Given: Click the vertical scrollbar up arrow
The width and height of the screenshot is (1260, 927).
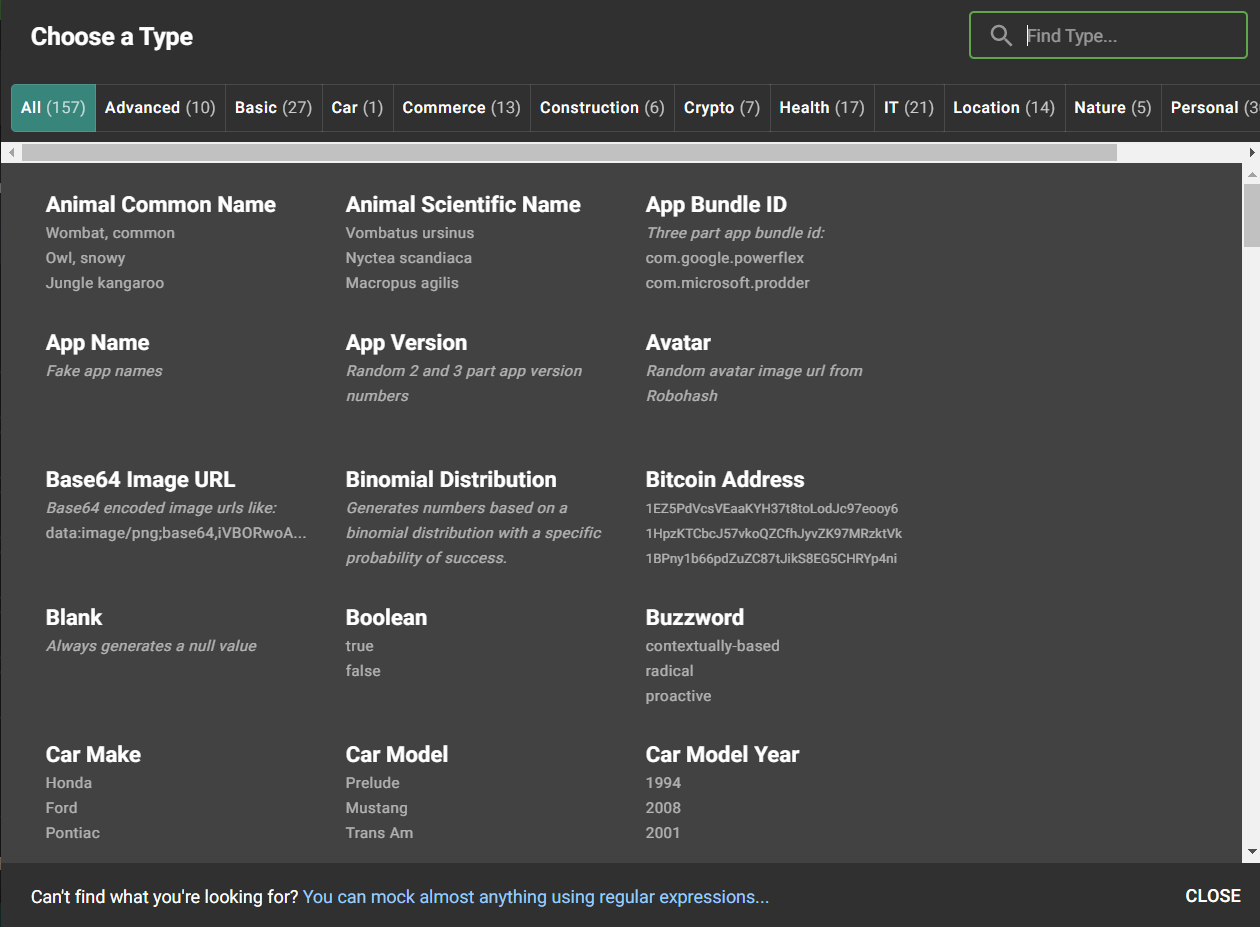Looking at the screenshot, I should click(x=1251, y=173).
